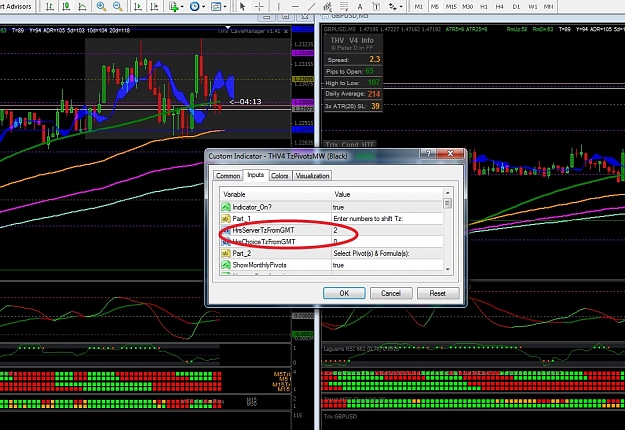Open the Periods clock icon
The image size is (625, 430).
click(x=195, y=6)
